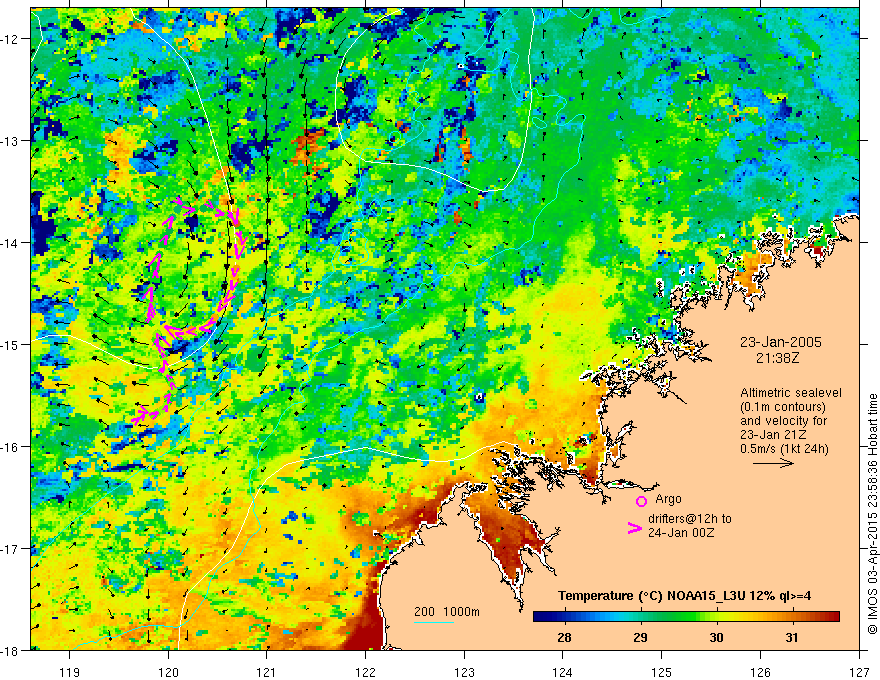This screenshot has width=880, height=680.
Task: Click the latitude axis label '-14'
Action: [x=10, y=243]
